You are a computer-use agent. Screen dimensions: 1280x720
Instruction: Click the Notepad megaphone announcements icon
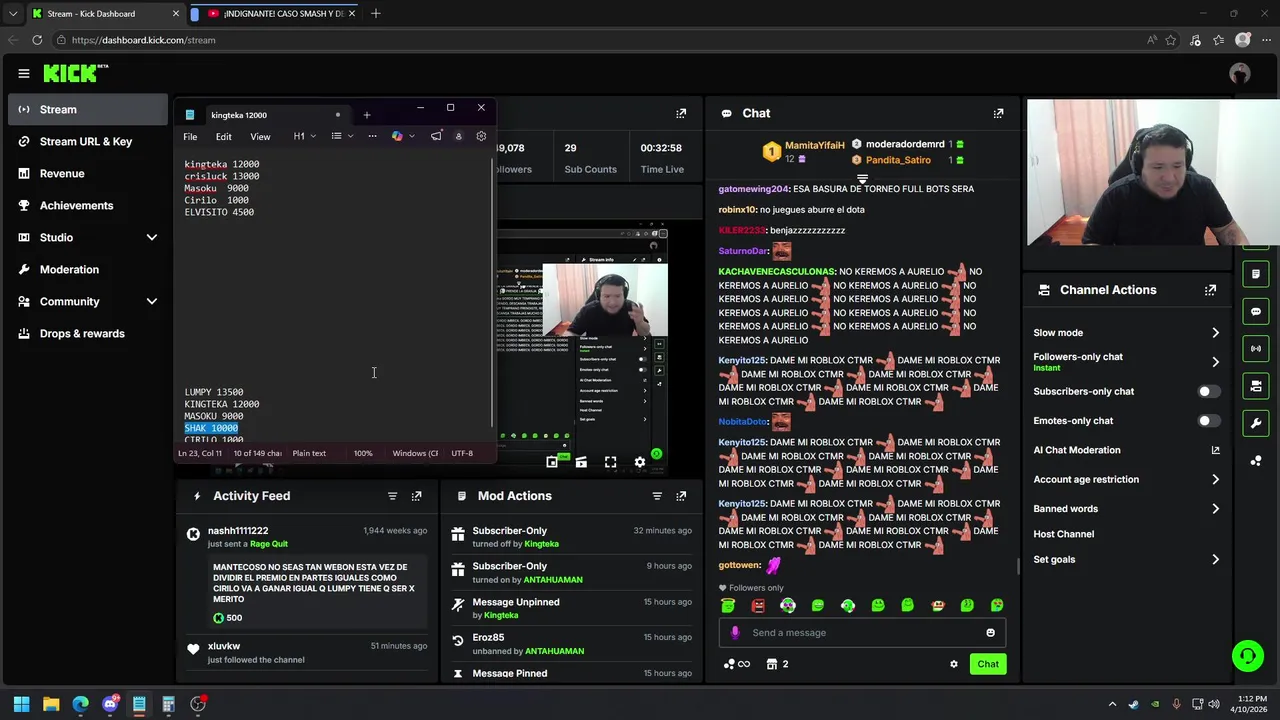click(x=436, y=136)
